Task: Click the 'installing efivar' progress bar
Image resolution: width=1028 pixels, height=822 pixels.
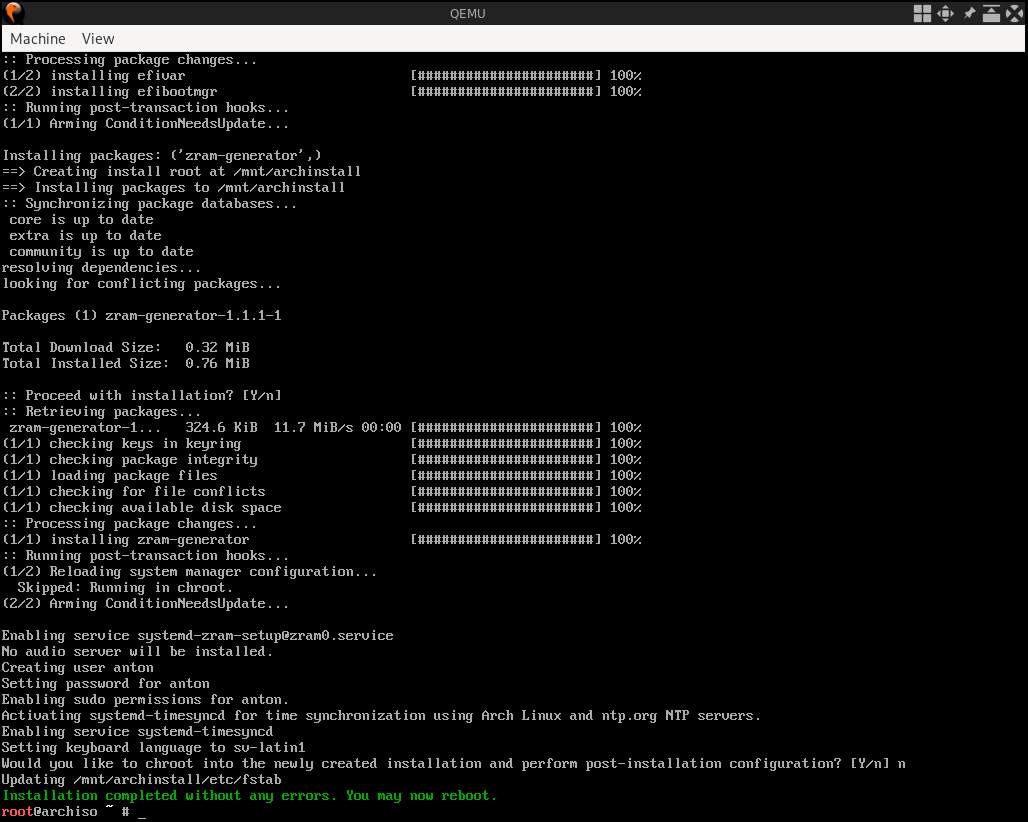Action: point(505,75)
